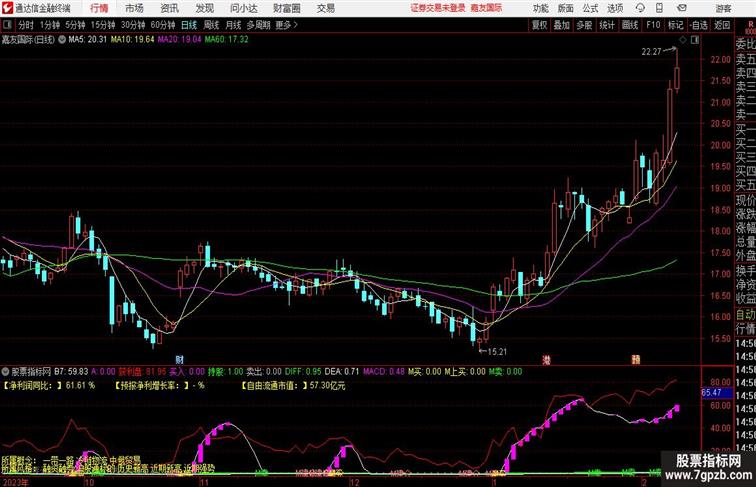756x487 pixels.
Task: Click the 标记 mark button
Action: point(675,25)
